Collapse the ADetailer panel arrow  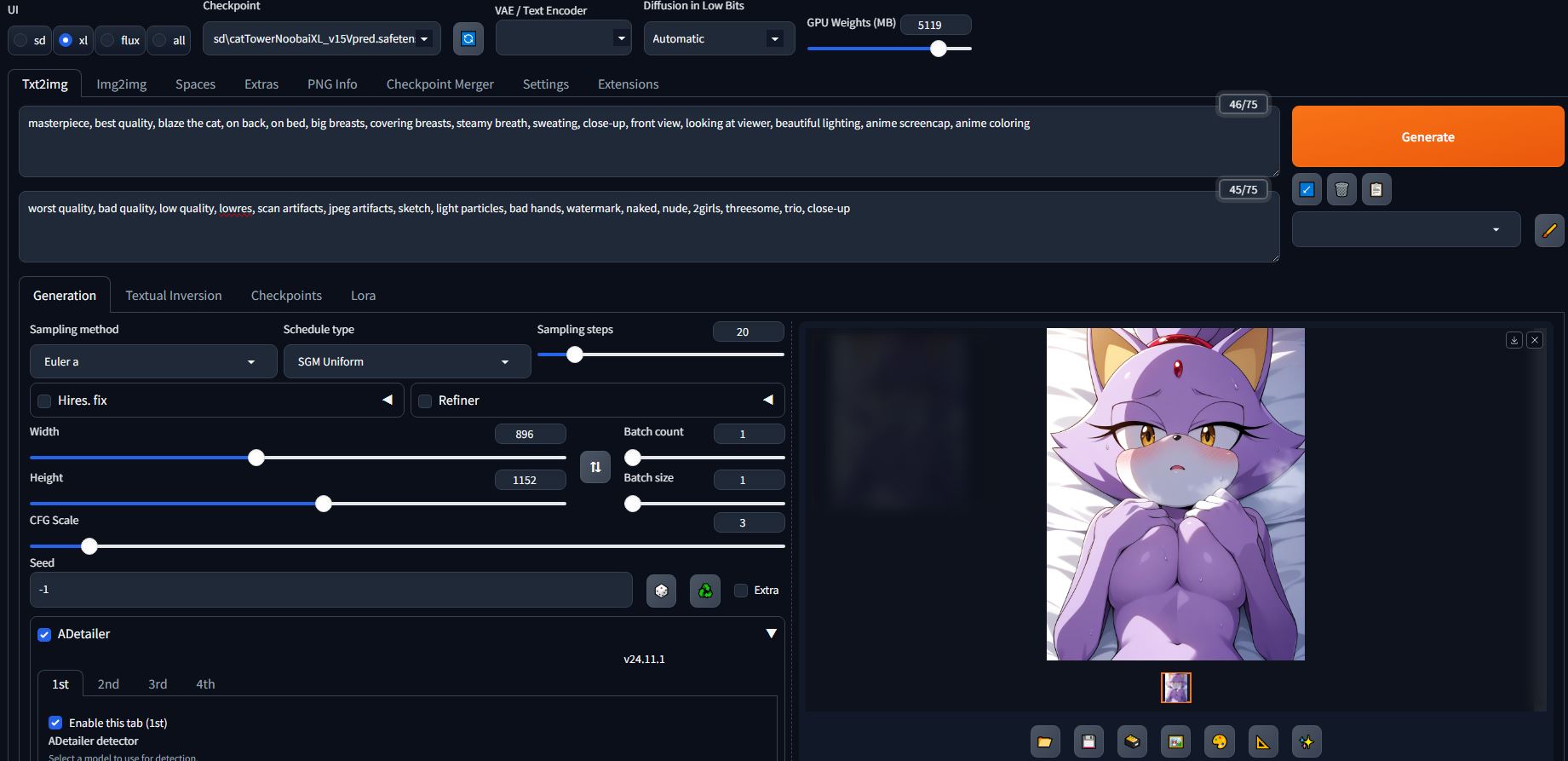click(771, 633)
